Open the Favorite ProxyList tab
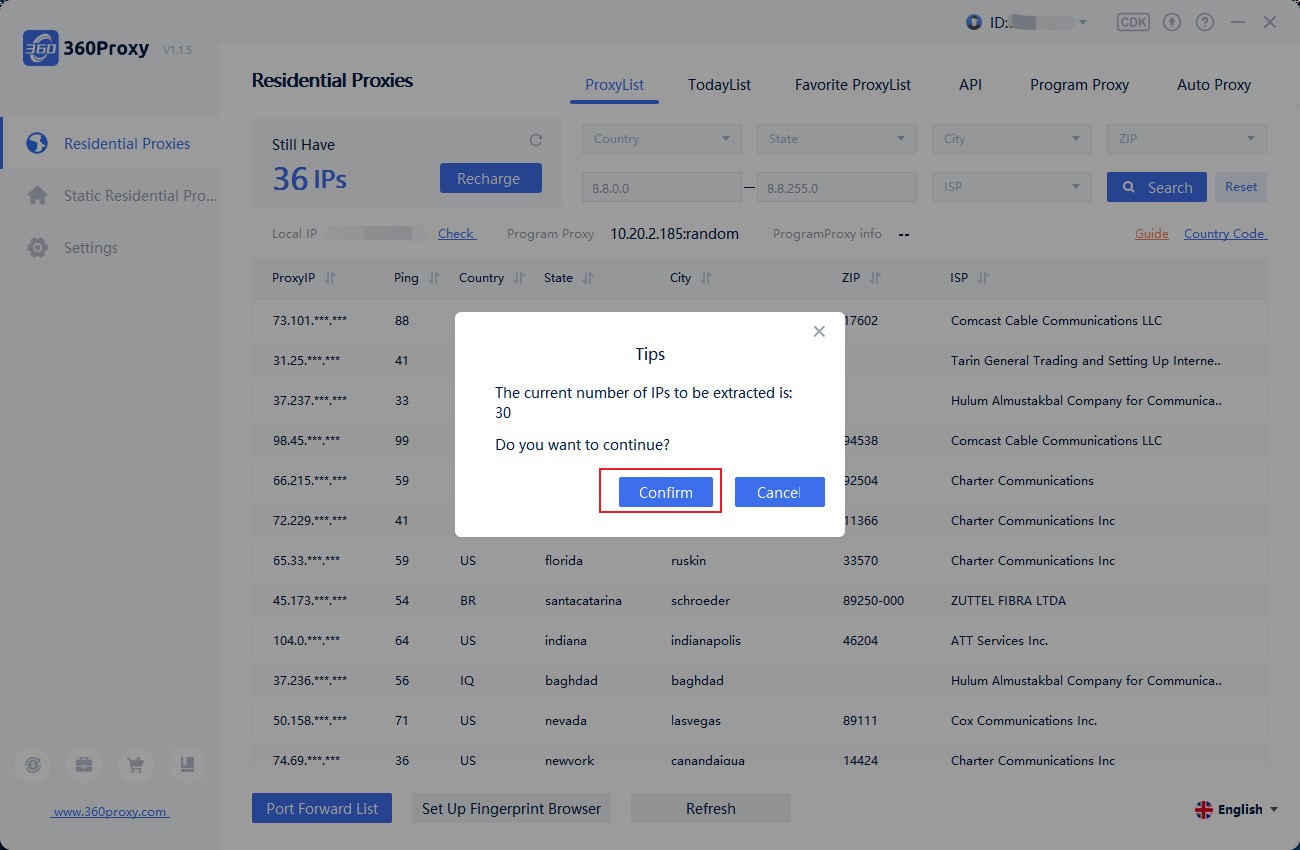Image resolution: width=1300 pixels, height=850 pixels. [x=853, y=85]
